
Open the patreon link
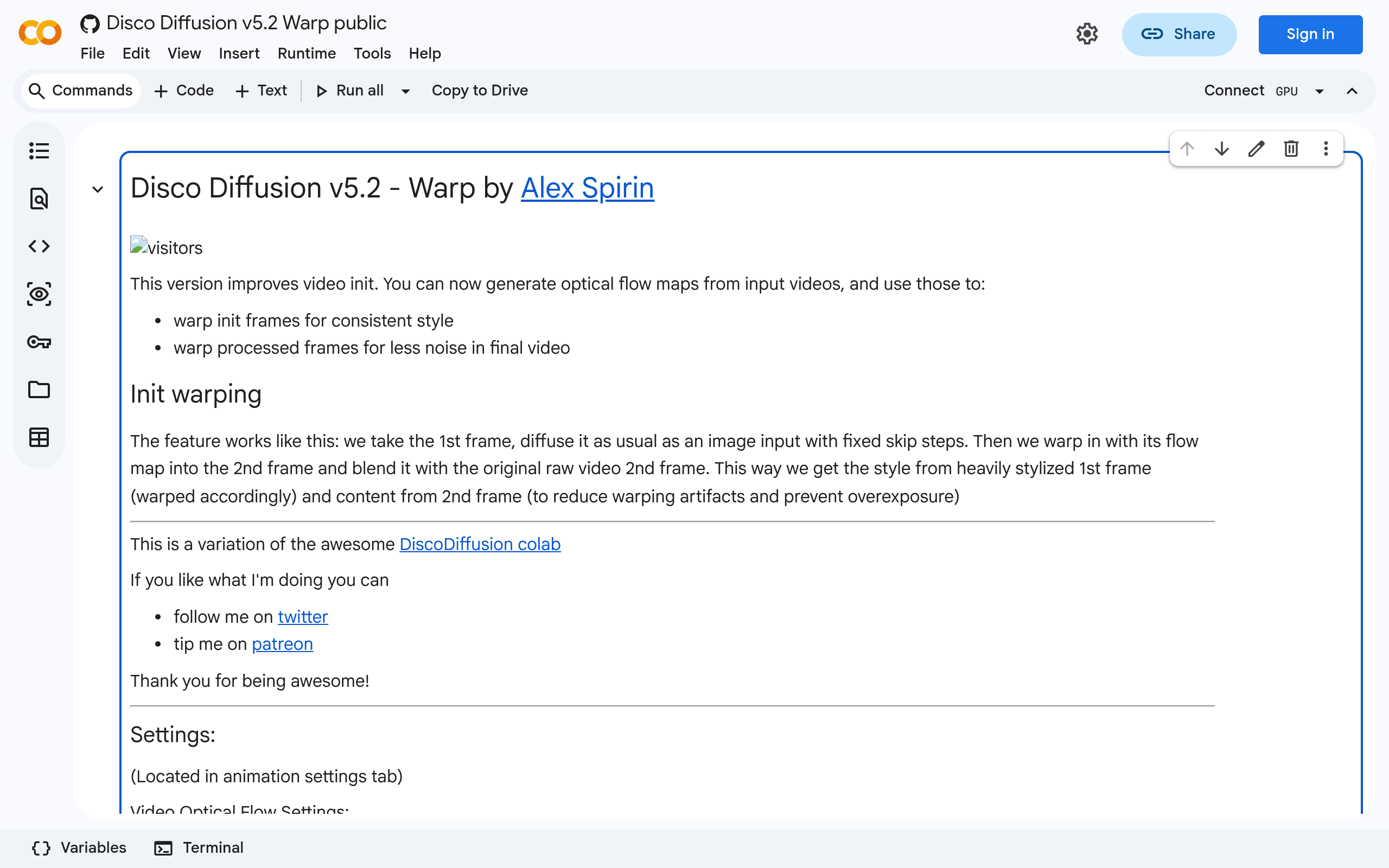282,644
